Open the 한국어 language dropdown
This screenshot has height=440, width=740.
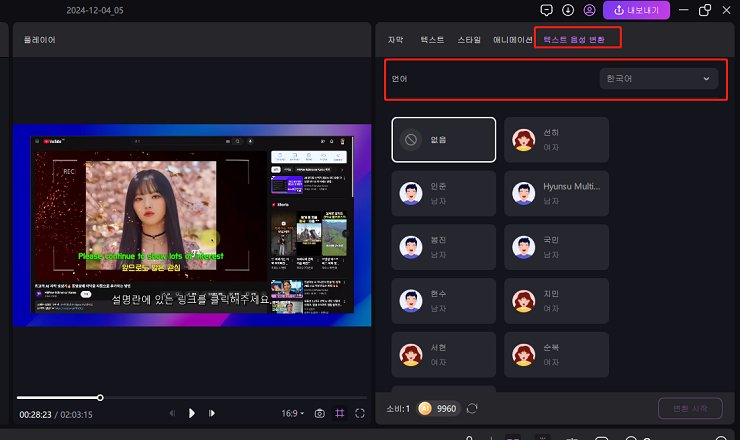(x=658, y=78)
